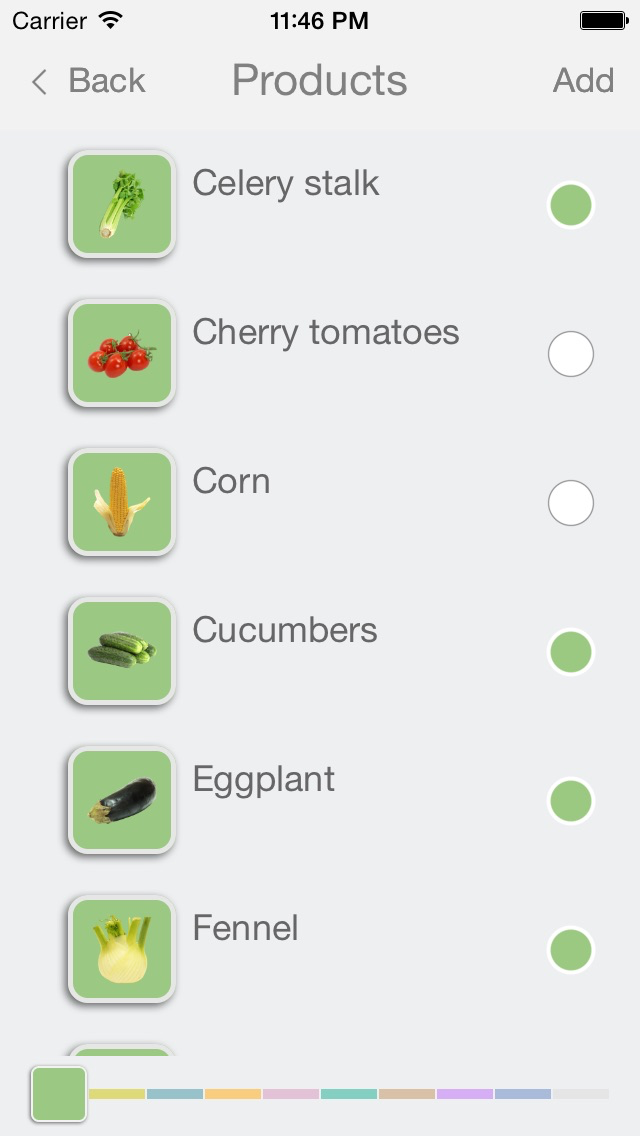Tap the Corn product icon

tap(121, 502)
